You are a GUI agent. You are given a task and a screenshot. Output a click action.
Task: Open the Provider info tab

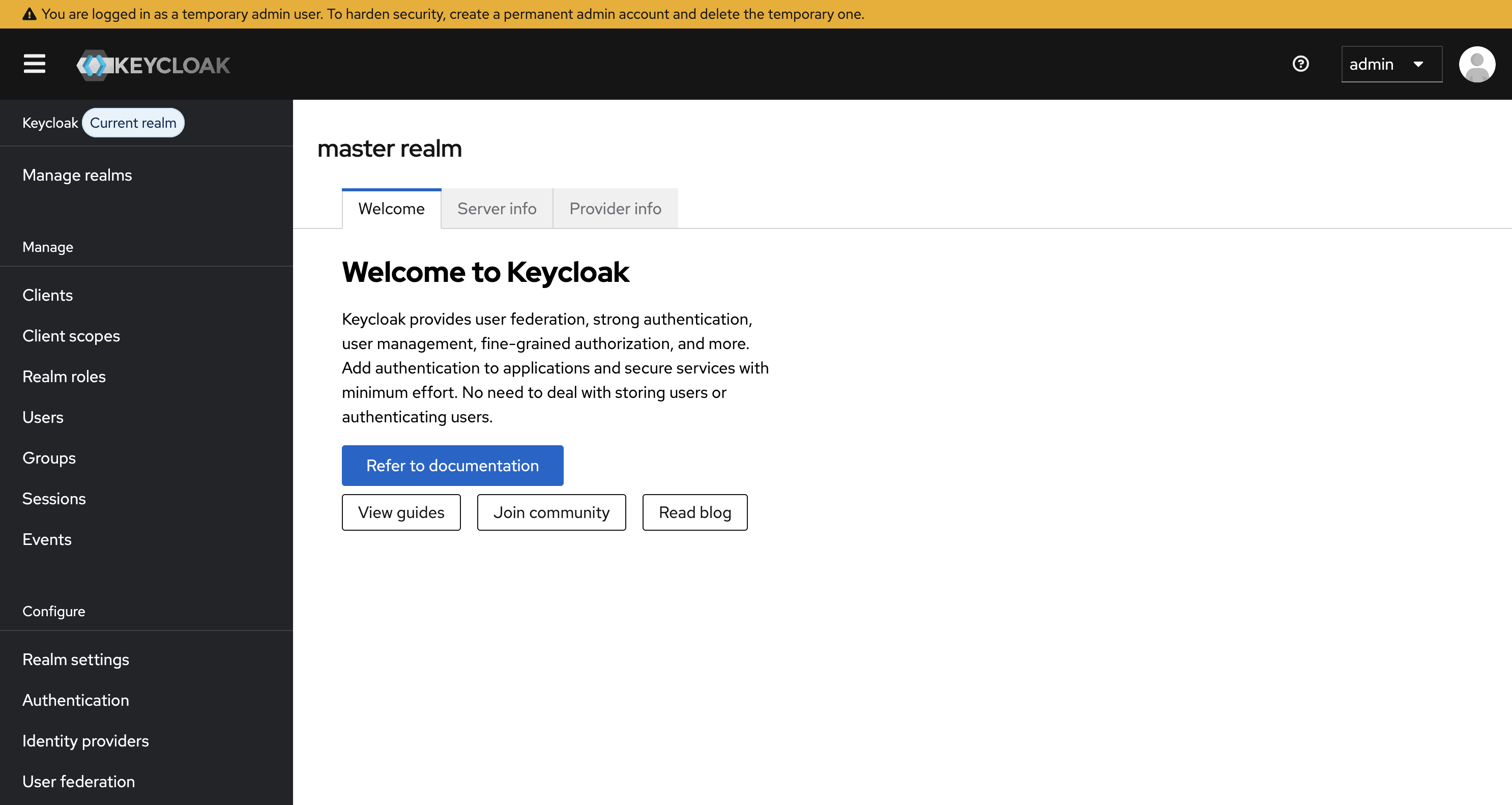(615, 209)
